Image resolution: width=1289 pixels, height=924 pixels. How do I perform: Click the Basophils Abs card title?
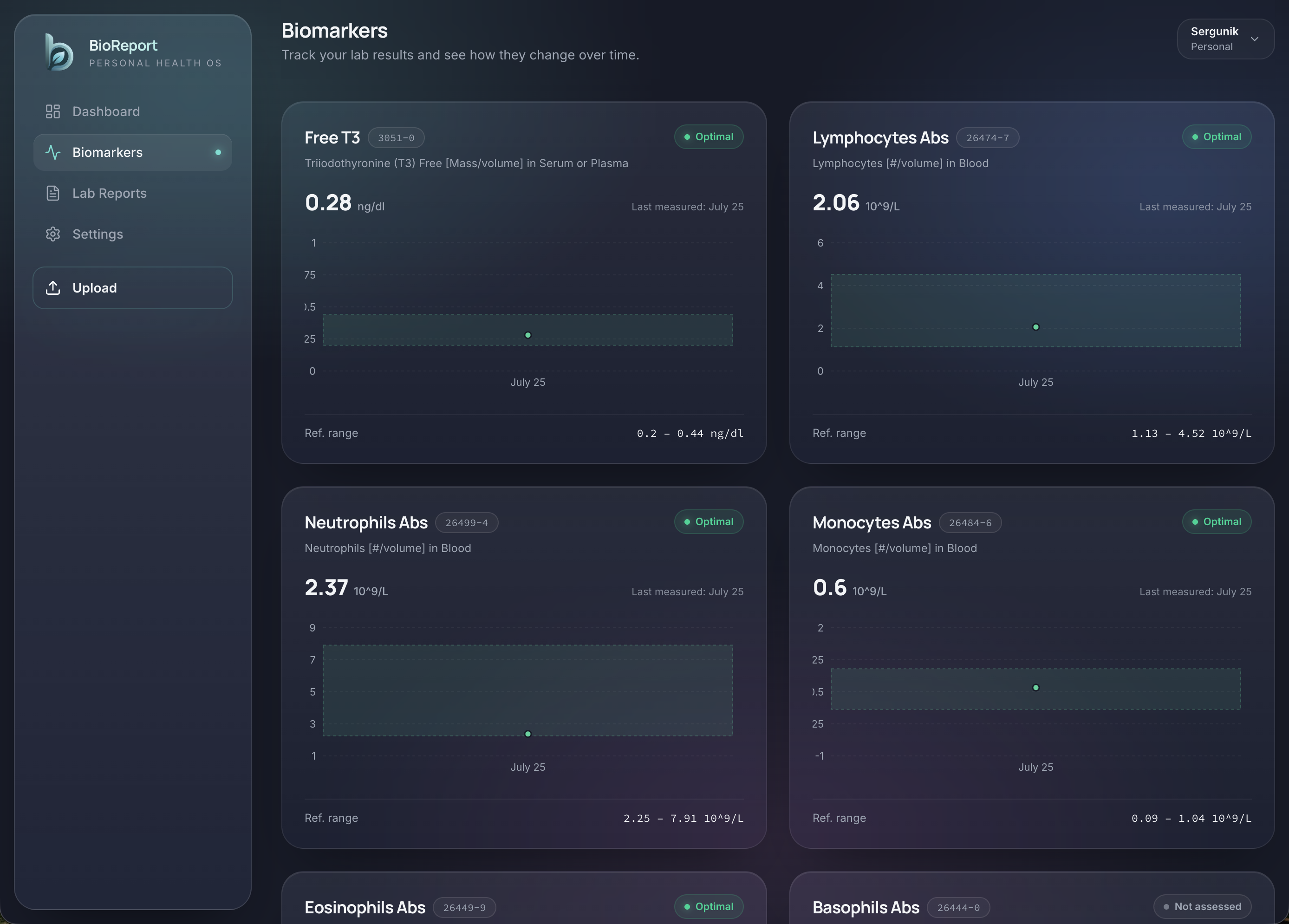coord(866,908)
